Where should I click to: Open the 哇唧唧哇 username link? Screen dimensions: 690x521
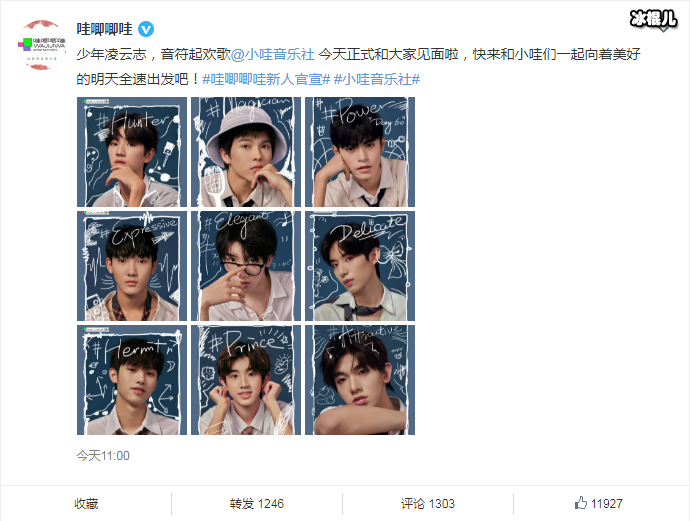click(104, 29)
